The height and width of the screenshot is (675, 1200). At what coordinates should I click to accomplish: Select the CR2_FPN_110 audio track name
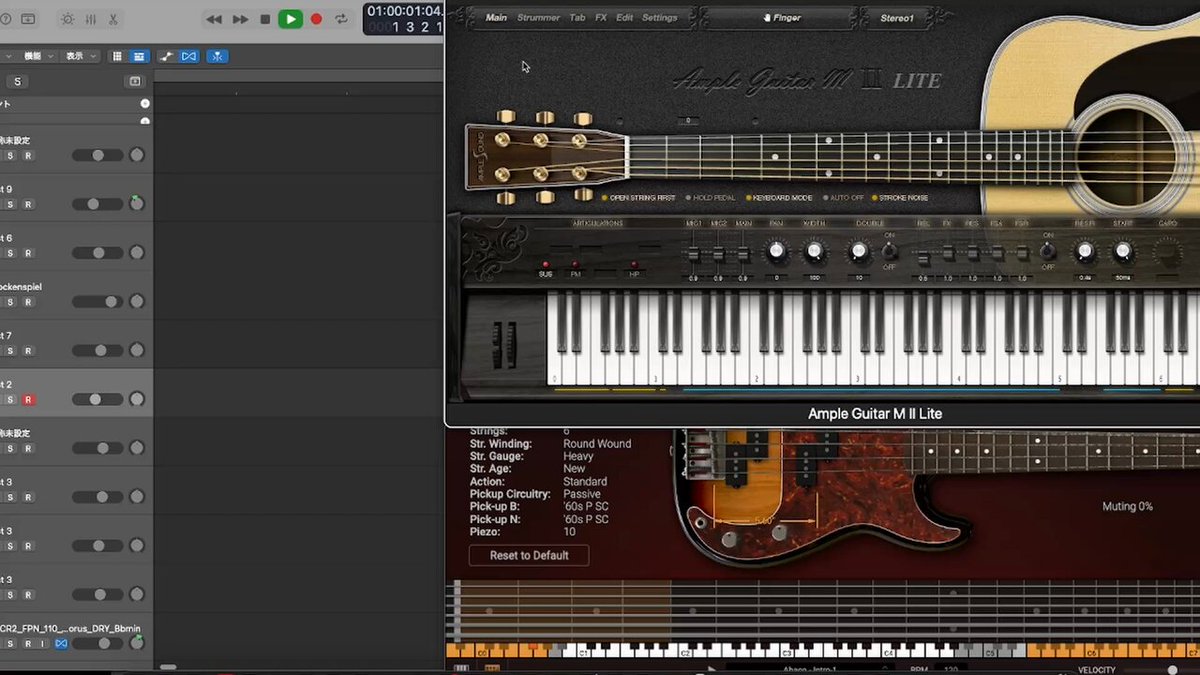pos(70,628)
